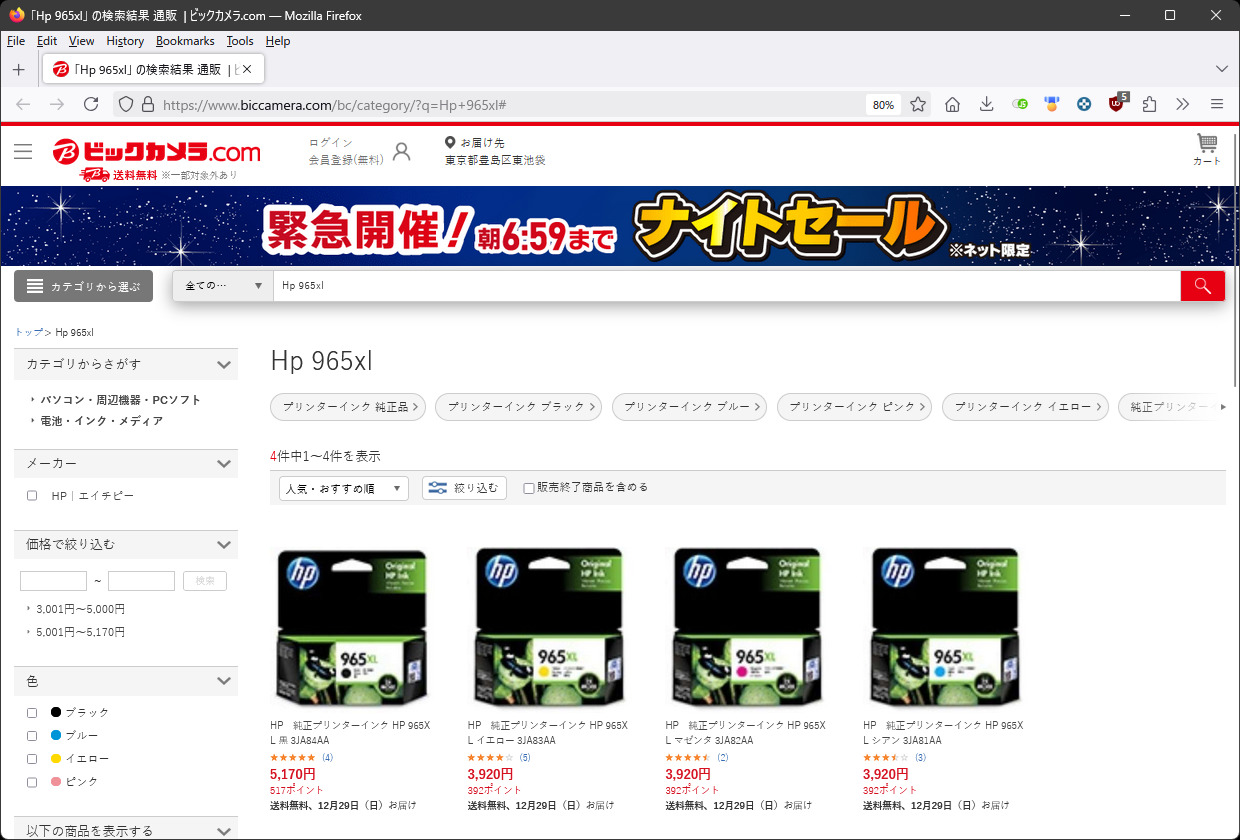Image resolution: width=1240 pixels, height=840 pixels.
Task: Open the History menu
Action: tap(125, 41)
